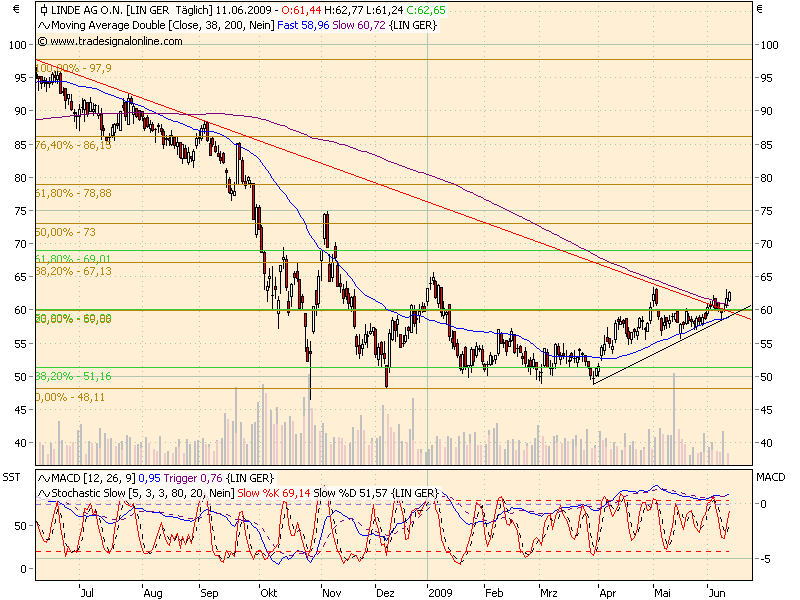Click the wave icon beside MACD legend
The width and height of the screenshot is (800, 600).
click(44, 479)
